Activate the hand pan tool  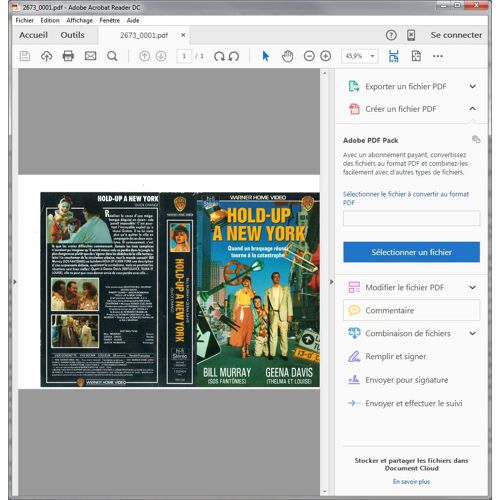pyautogui.click(x=287, y=56)
